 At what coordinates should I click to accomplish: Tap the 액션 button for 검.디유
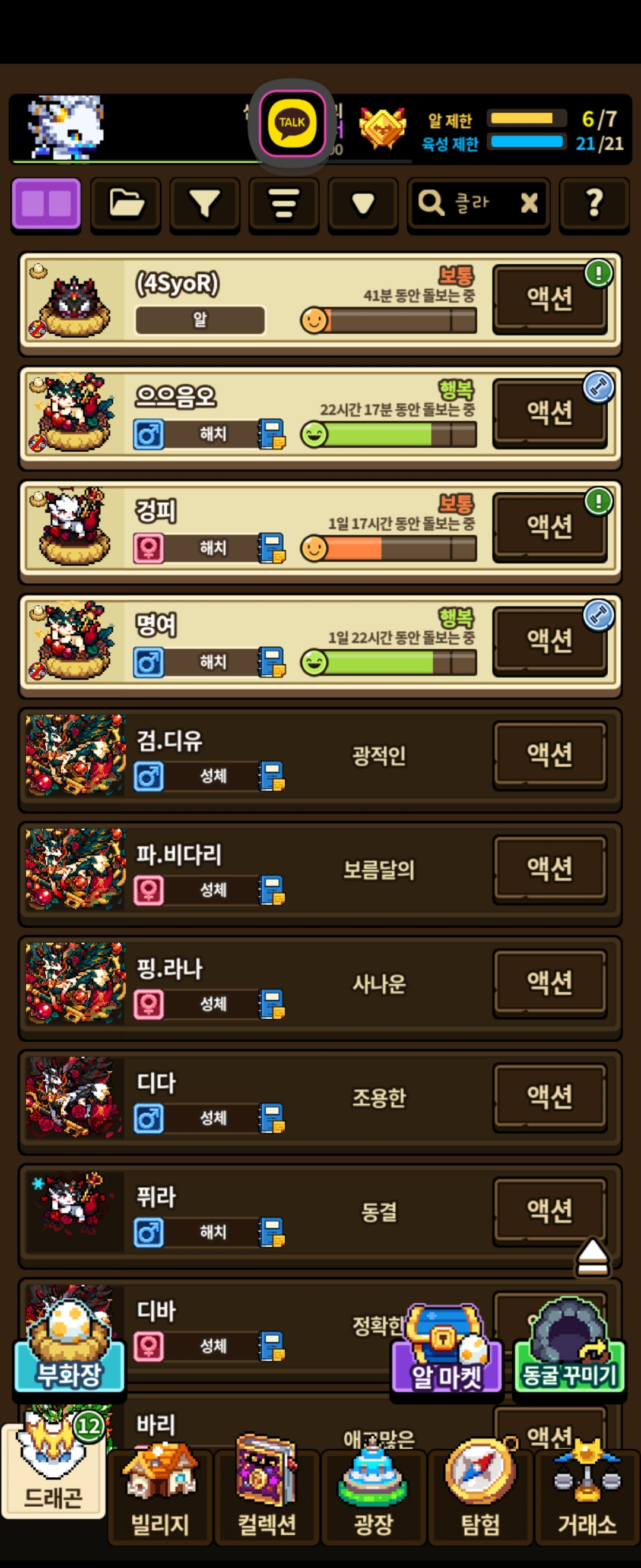(550, 755)
